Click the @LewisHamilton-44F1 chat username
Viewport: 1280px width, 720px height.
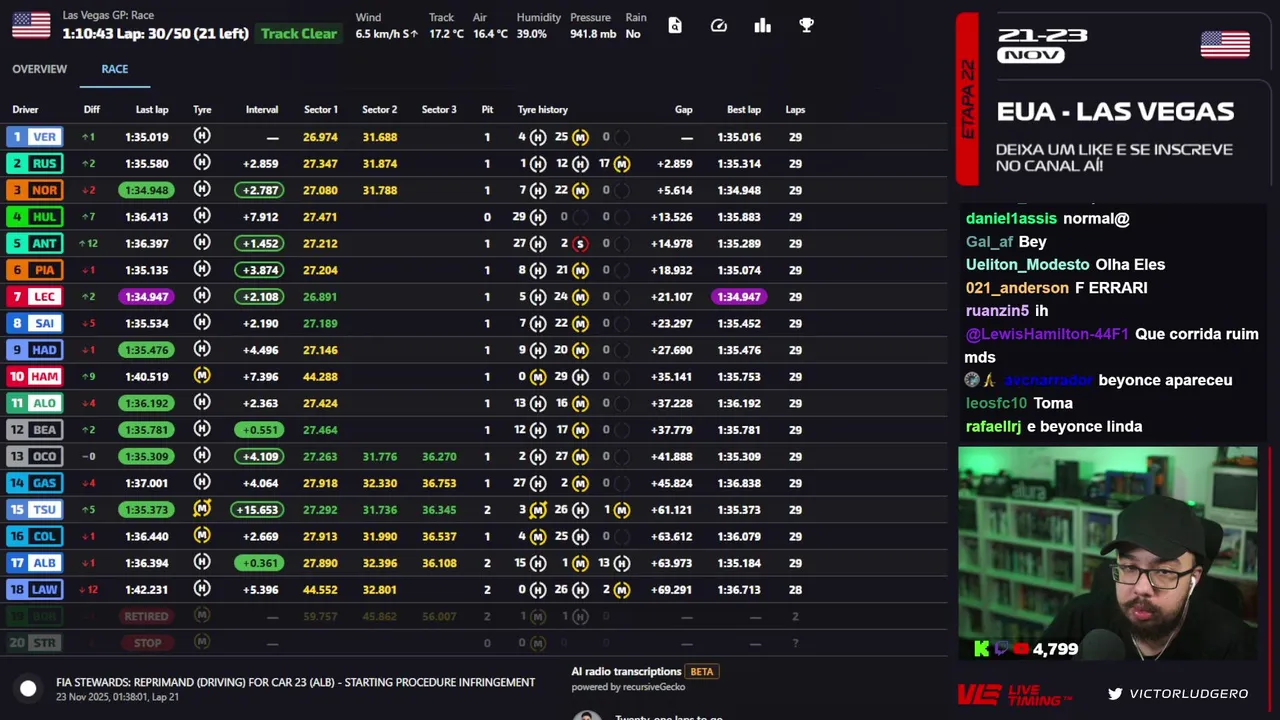pos(1047,334)
